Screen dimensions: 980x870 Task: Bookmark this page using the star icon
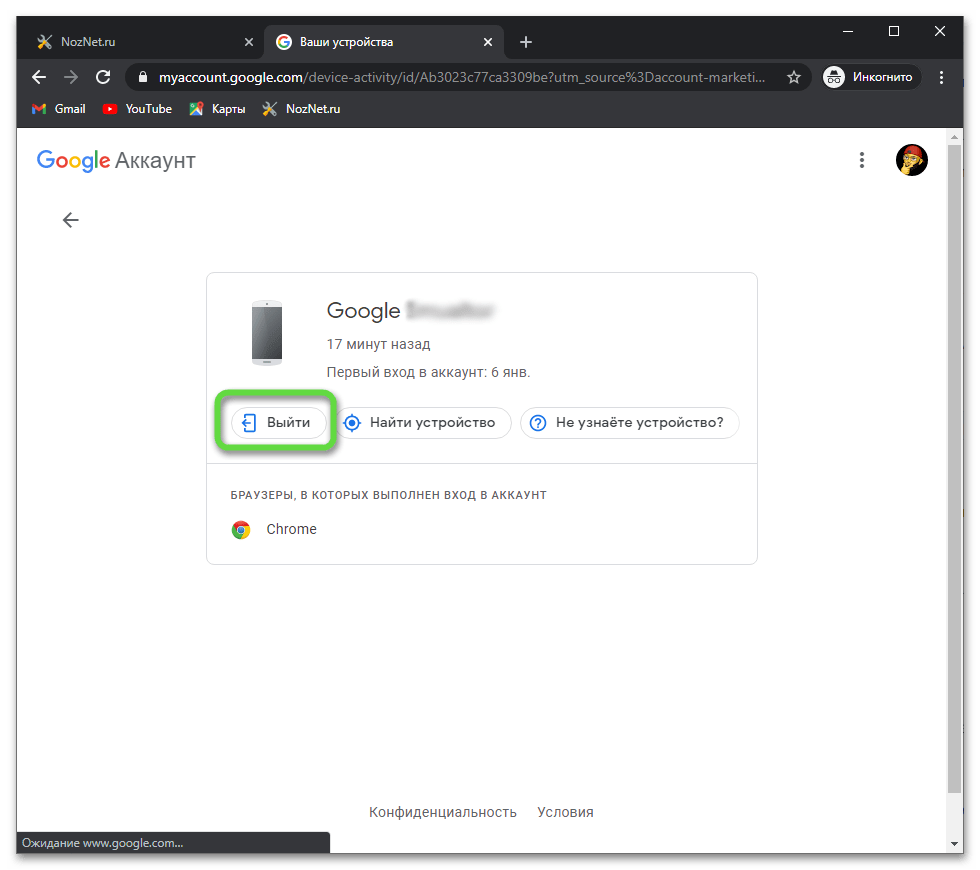pyautogui.click(x=793, y=77)
